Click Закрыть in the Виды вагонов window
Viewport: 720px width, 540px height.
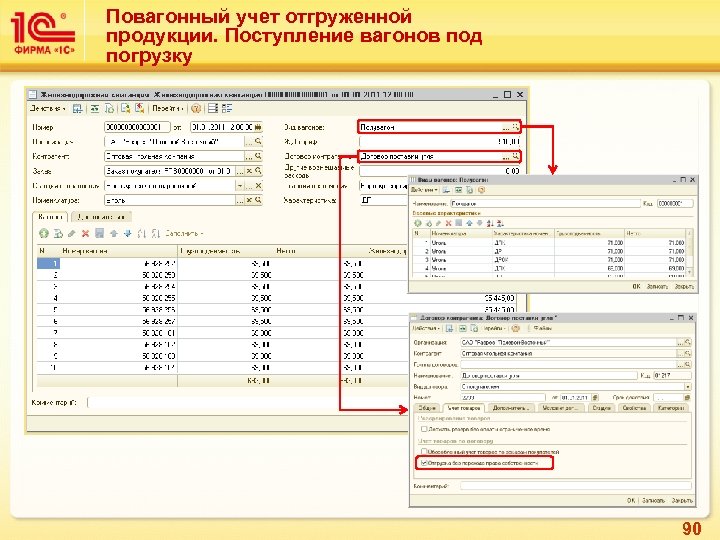tap(684, 286)
